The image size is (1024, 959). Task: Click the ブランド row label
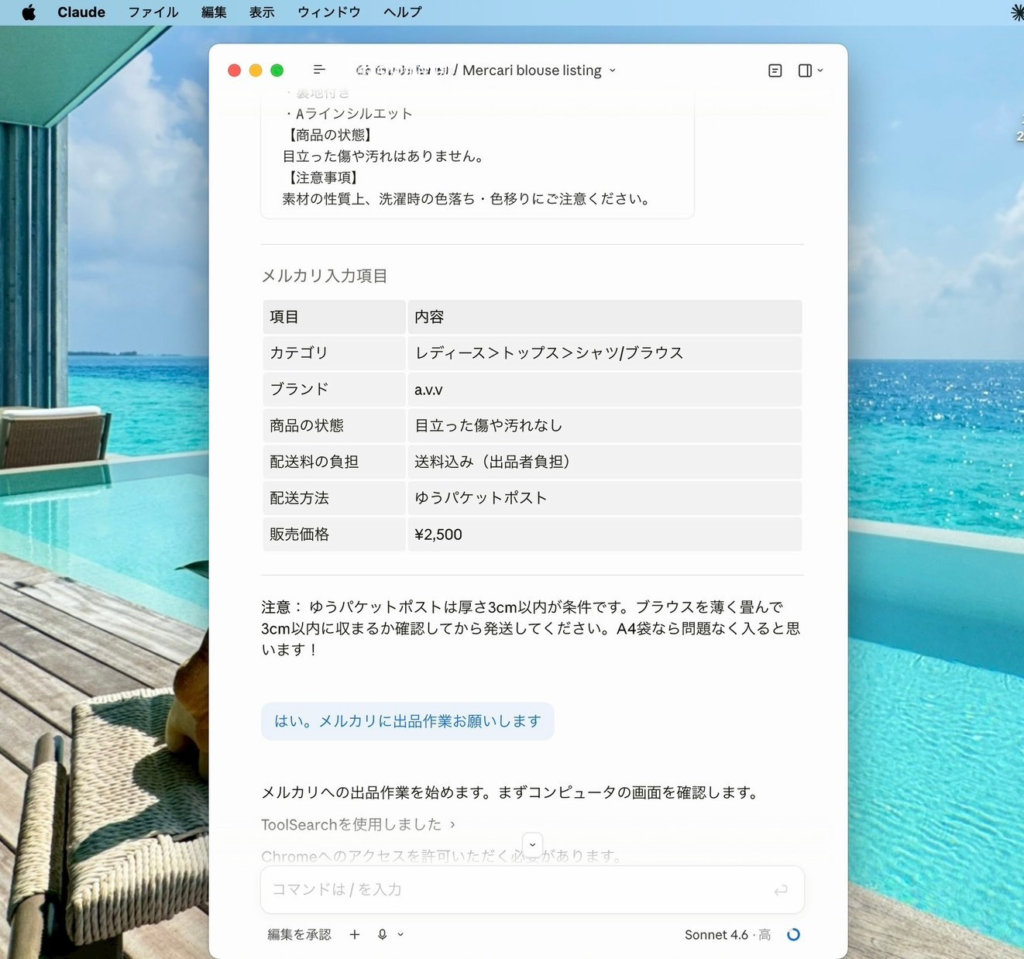334,389
